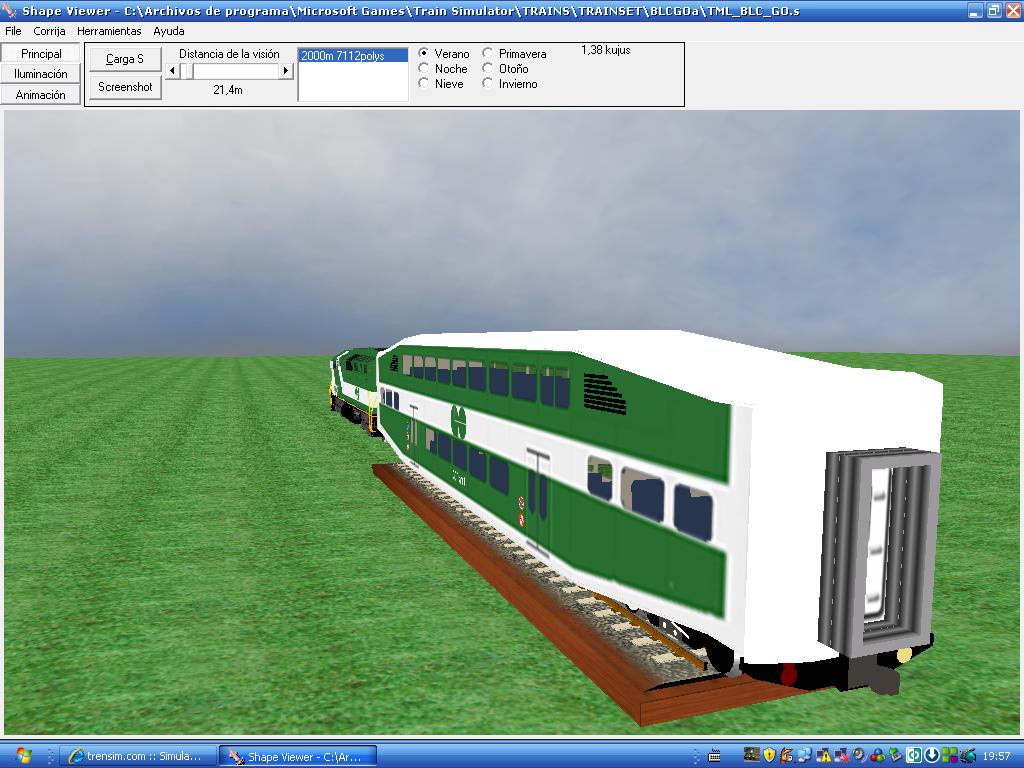1024x768 pixels.
Task: Switch to trensim.com Internet Explorer window
Action: pyautogui.click(x=135, y=756)
